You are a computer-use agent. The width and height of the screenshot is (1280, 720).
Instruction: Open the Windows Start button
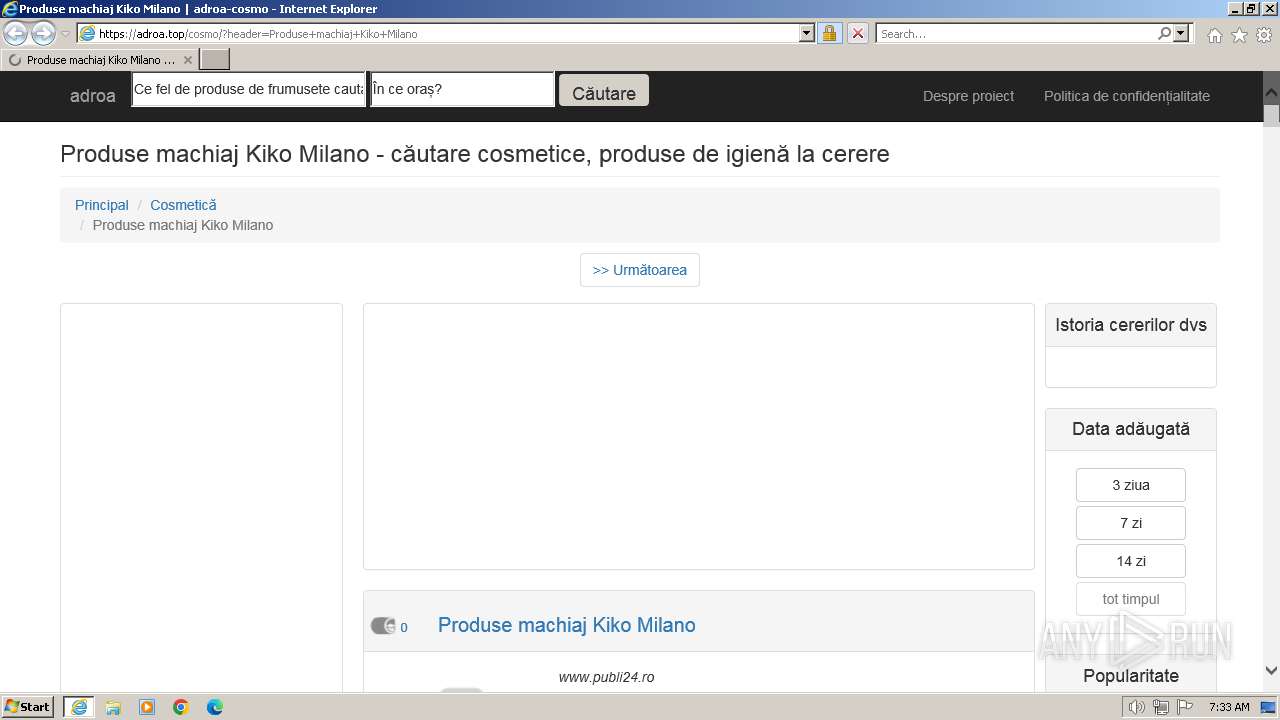coord(28,706)
